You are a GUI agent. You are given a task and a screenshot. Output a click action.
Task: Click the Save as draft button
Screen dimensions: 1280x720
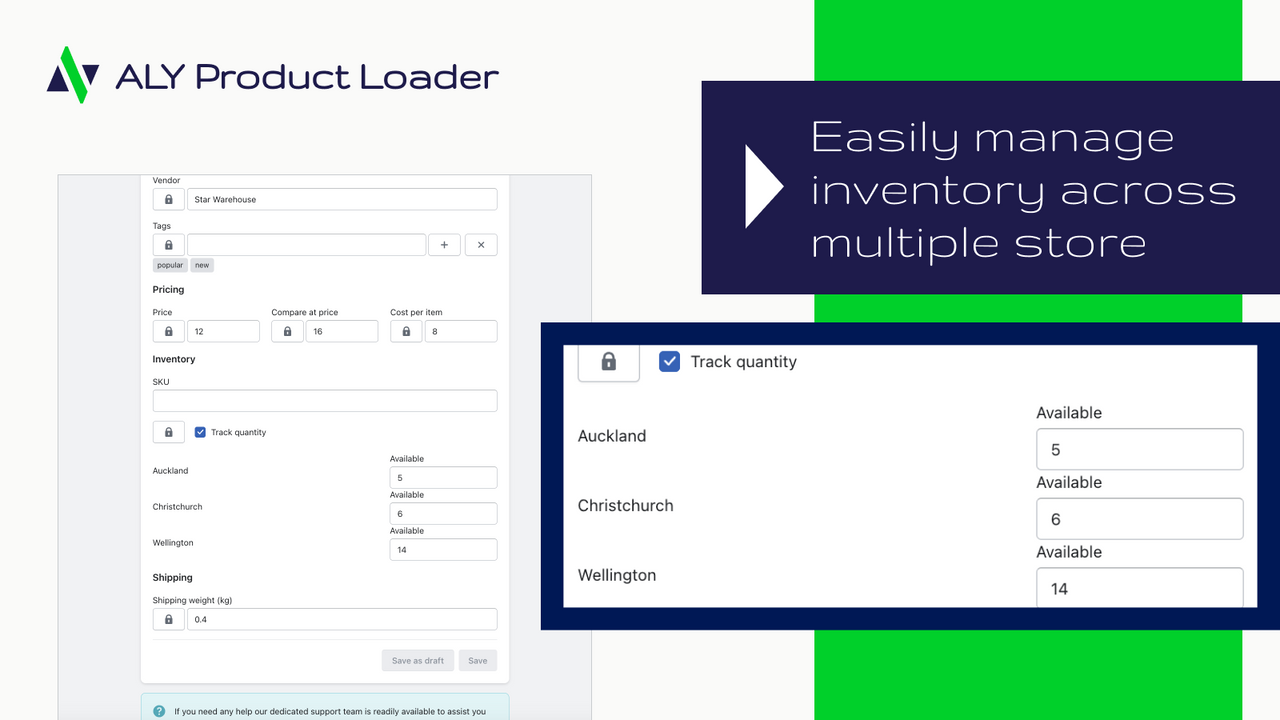[418, 660]
